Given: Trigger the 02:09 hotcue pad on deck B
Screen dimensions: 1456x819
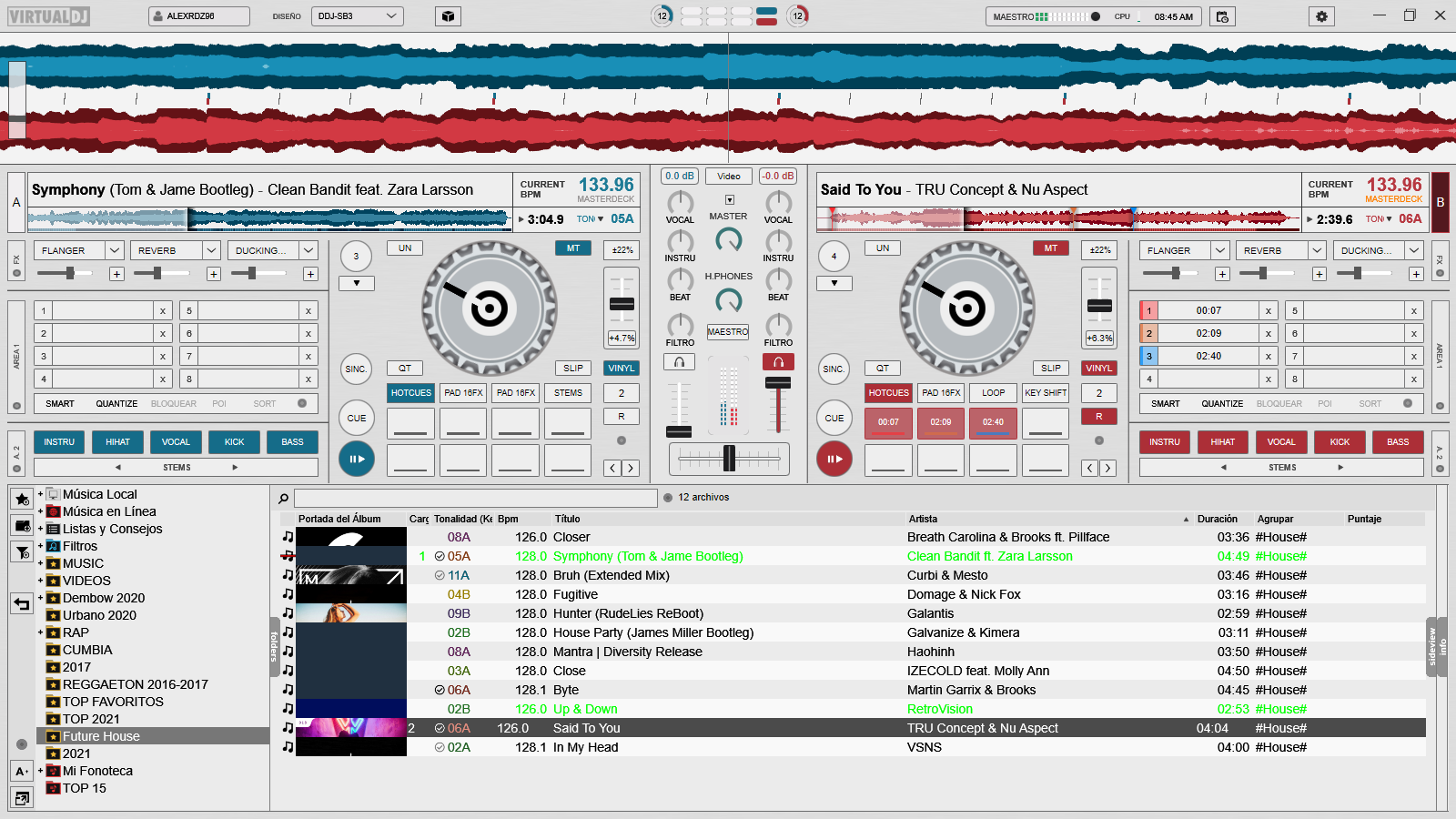Looking at the screenshot, I should tap(941, 422).
